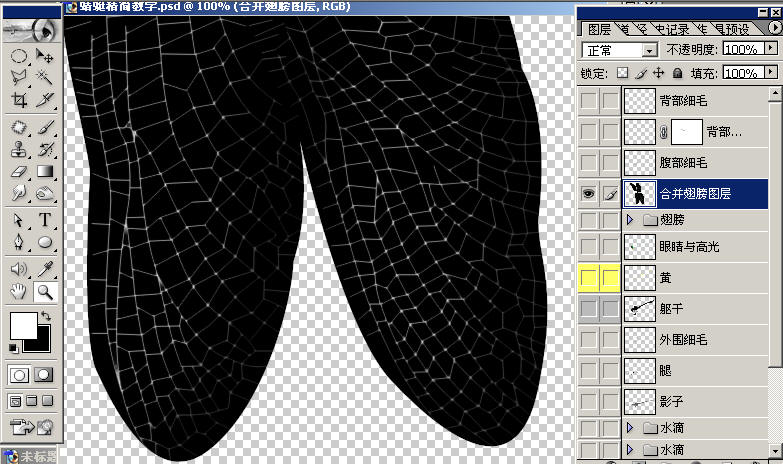
Task: Select the Eyedropper tool
Action: [x=44, y=269]
